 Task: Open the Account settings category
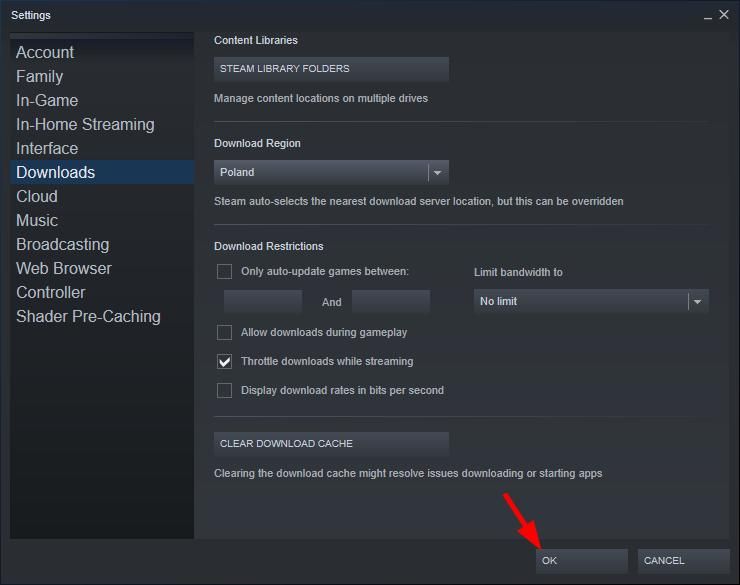tap(45, 52)
